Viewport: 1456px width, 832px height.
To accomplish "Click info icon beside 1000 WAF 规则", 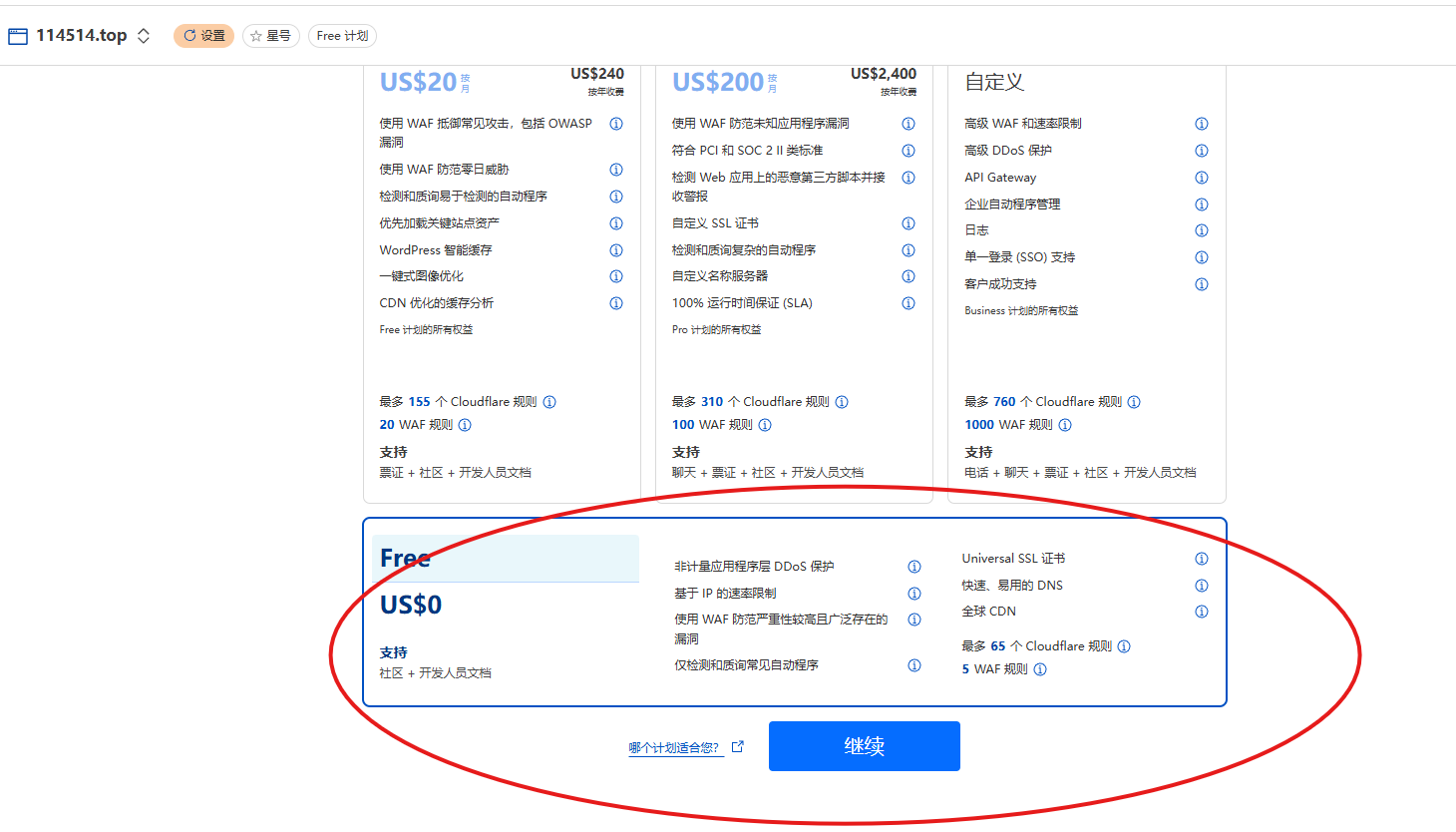I will [1065, 425].
